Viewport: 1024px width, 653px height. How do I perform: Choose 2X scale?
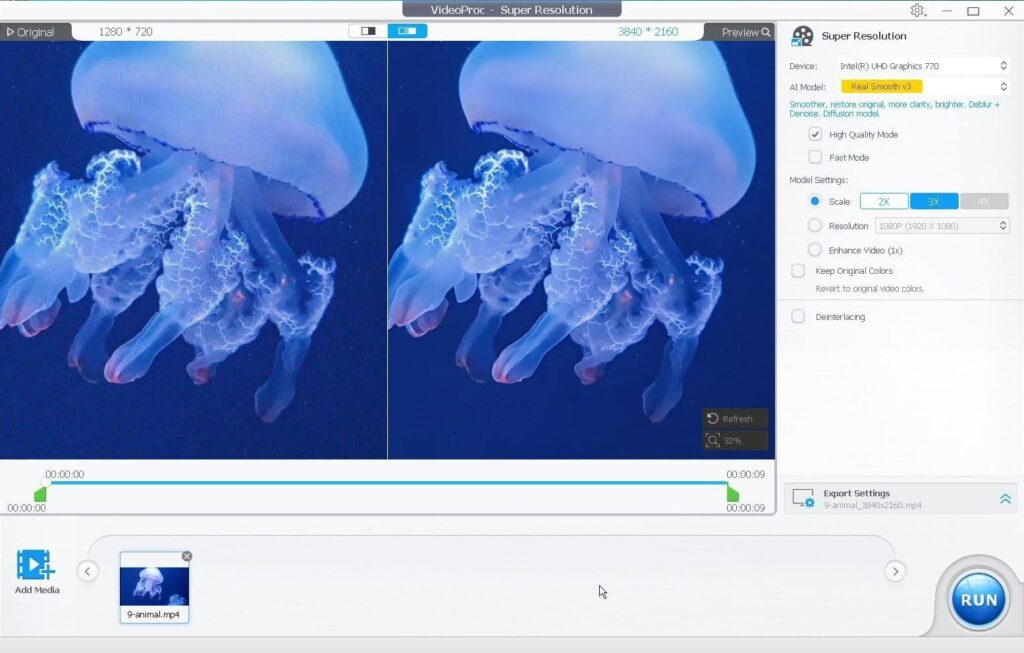[884, 201]
